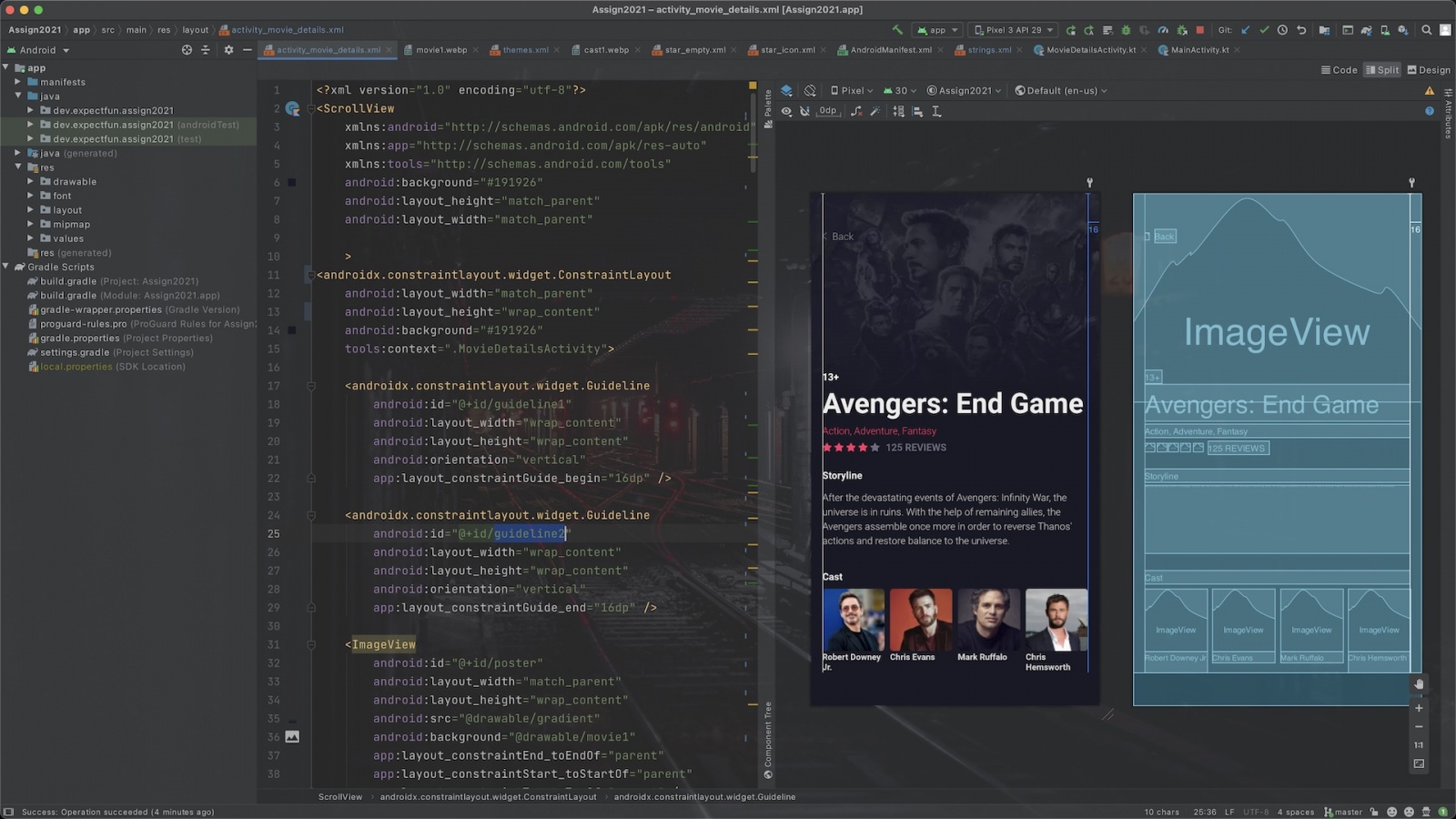
Task: Open the Assign2021 theme dropdown
Action: pos(964,91)
